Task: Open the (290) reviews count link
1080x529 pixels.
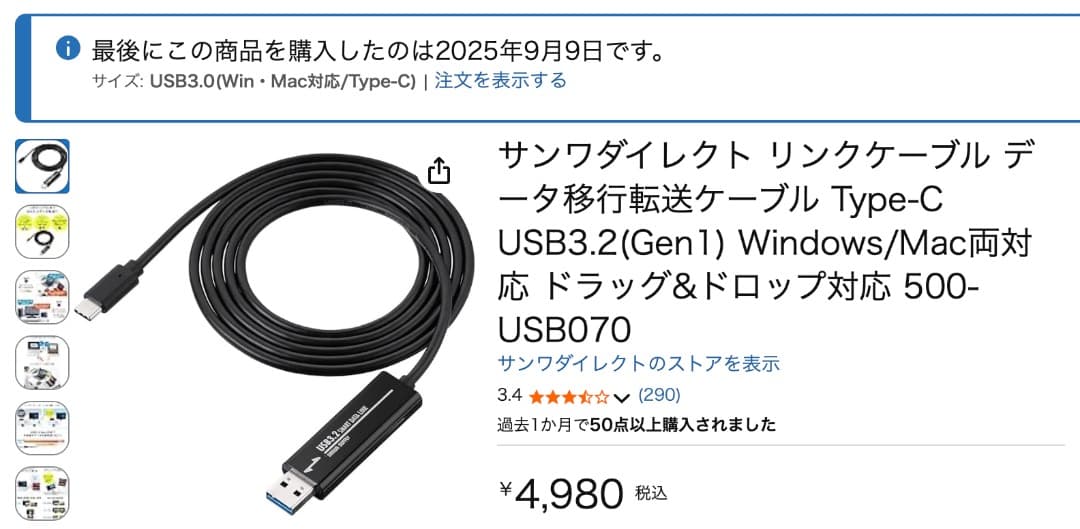Action: point(660,395)
